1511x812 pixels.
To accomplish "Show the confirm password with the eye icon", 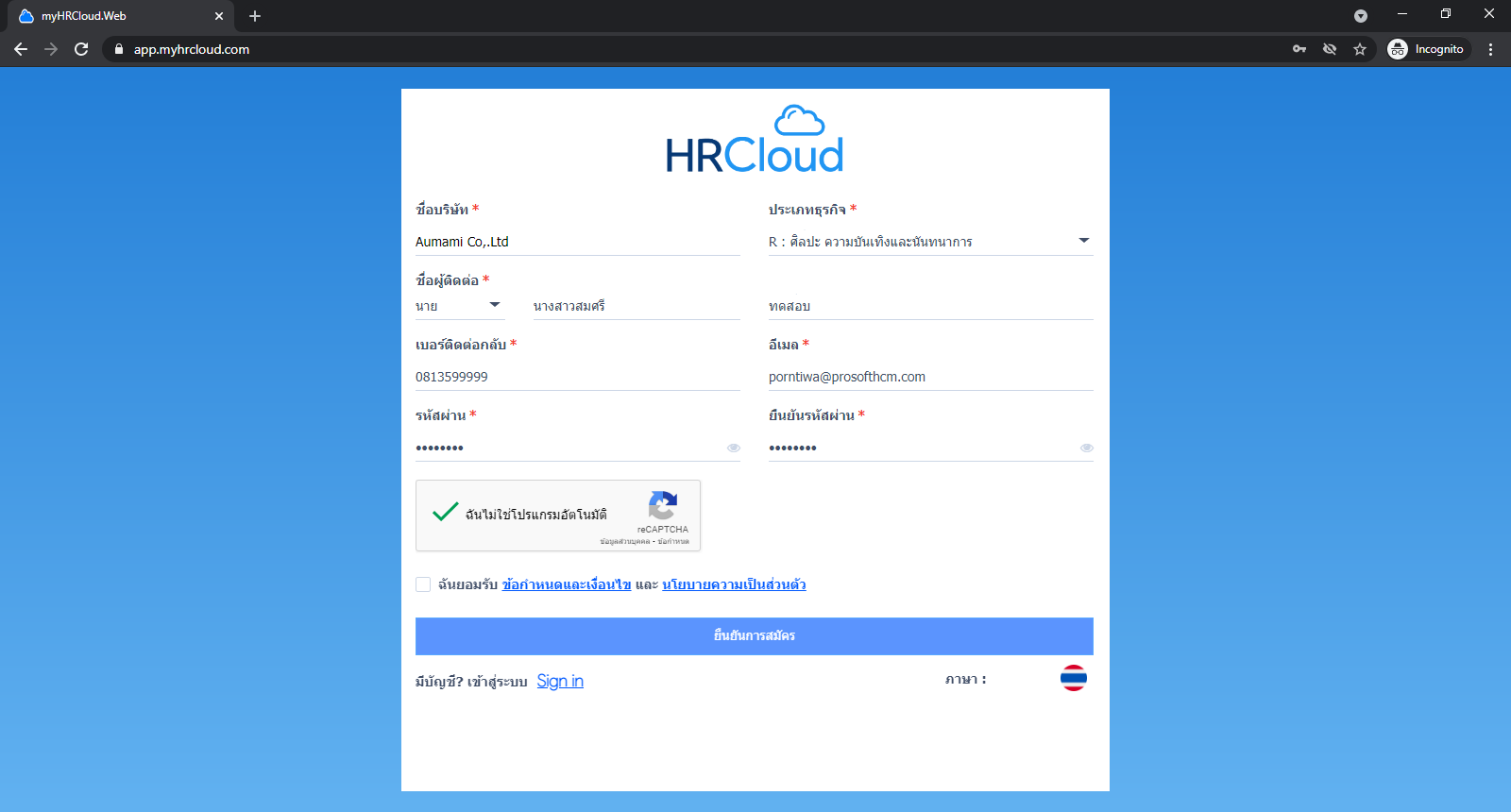I will [x=1087, y=448].
